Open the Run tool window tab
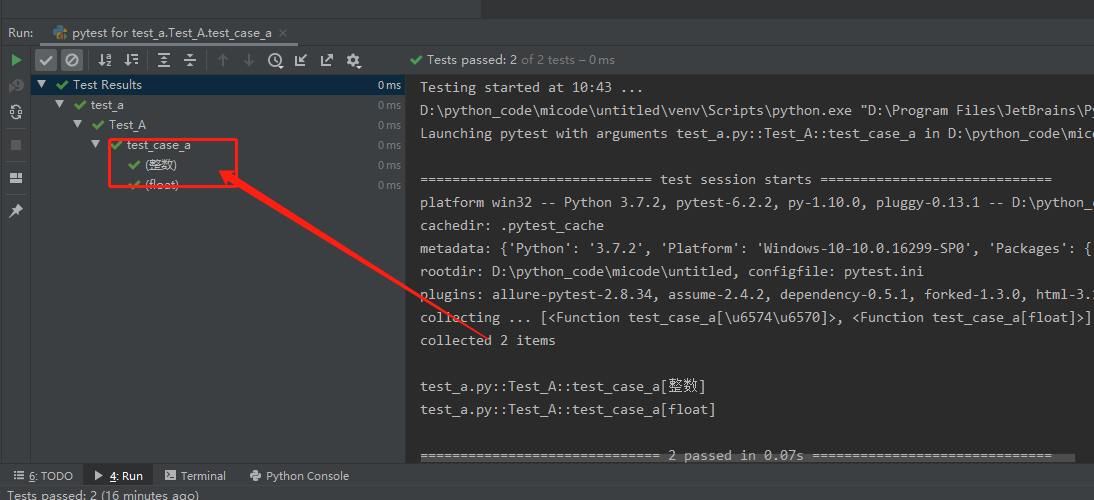Screen dimensions: 1094x500 [x=119, y=476]
